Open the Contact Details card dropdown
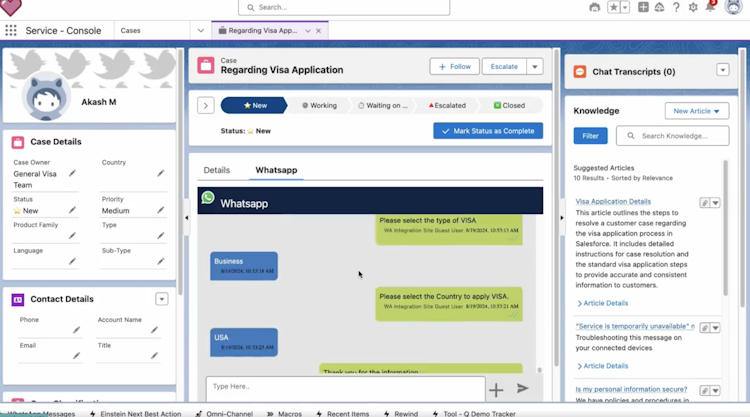 [162, 299]
